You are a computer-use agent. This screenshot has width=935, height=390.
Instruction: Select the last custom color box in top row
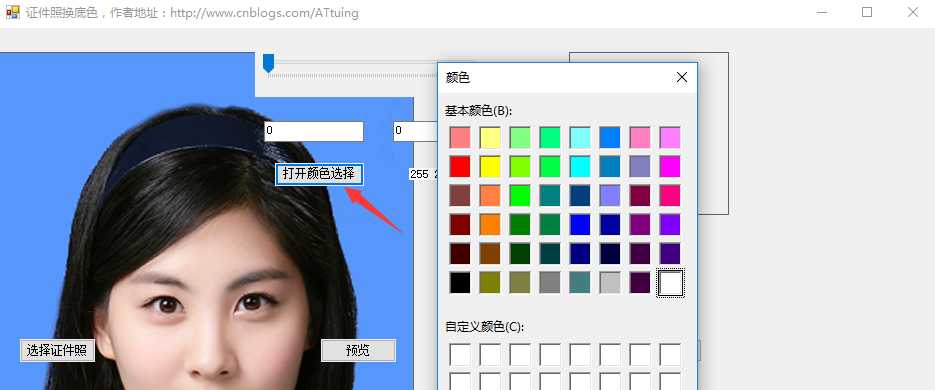point(670,354)
